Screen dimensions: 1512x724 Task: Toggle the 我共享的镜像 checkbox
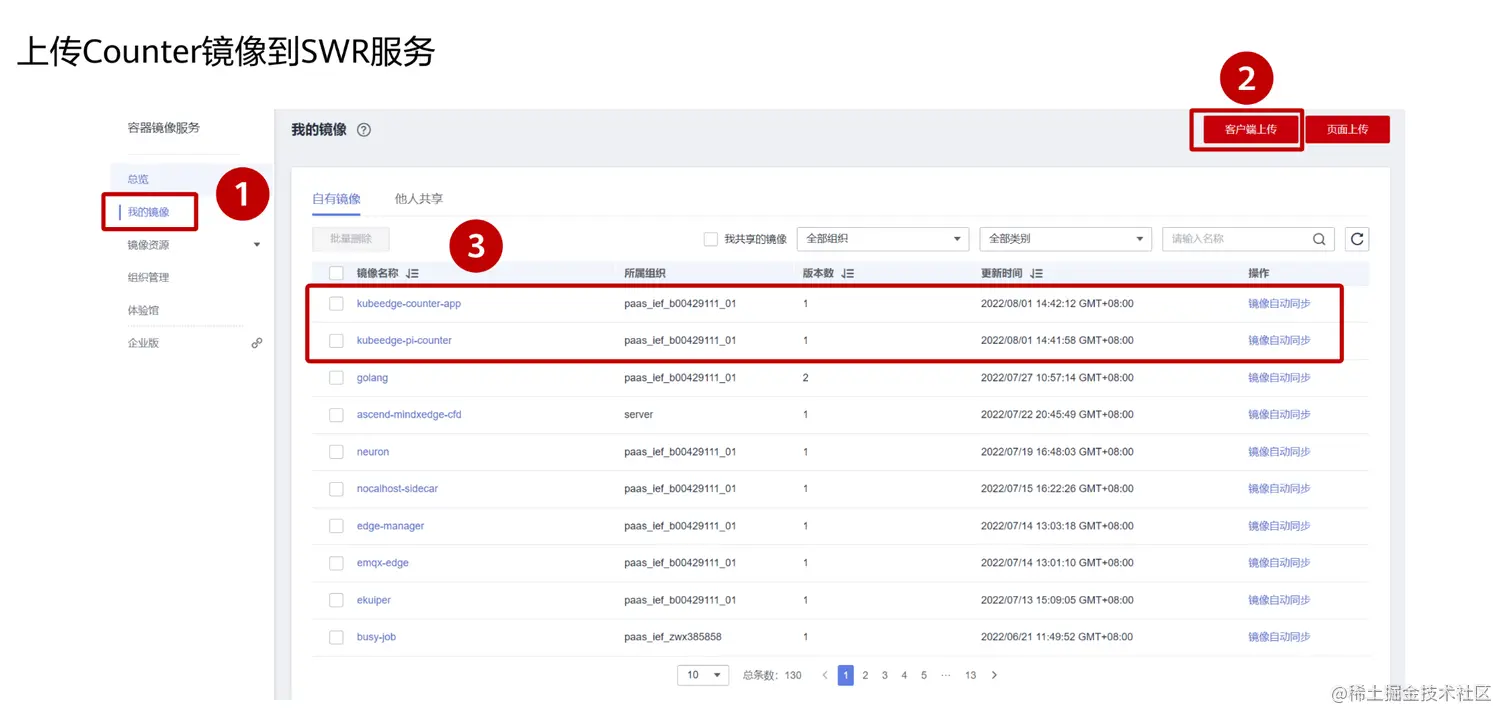click(711, 239)
